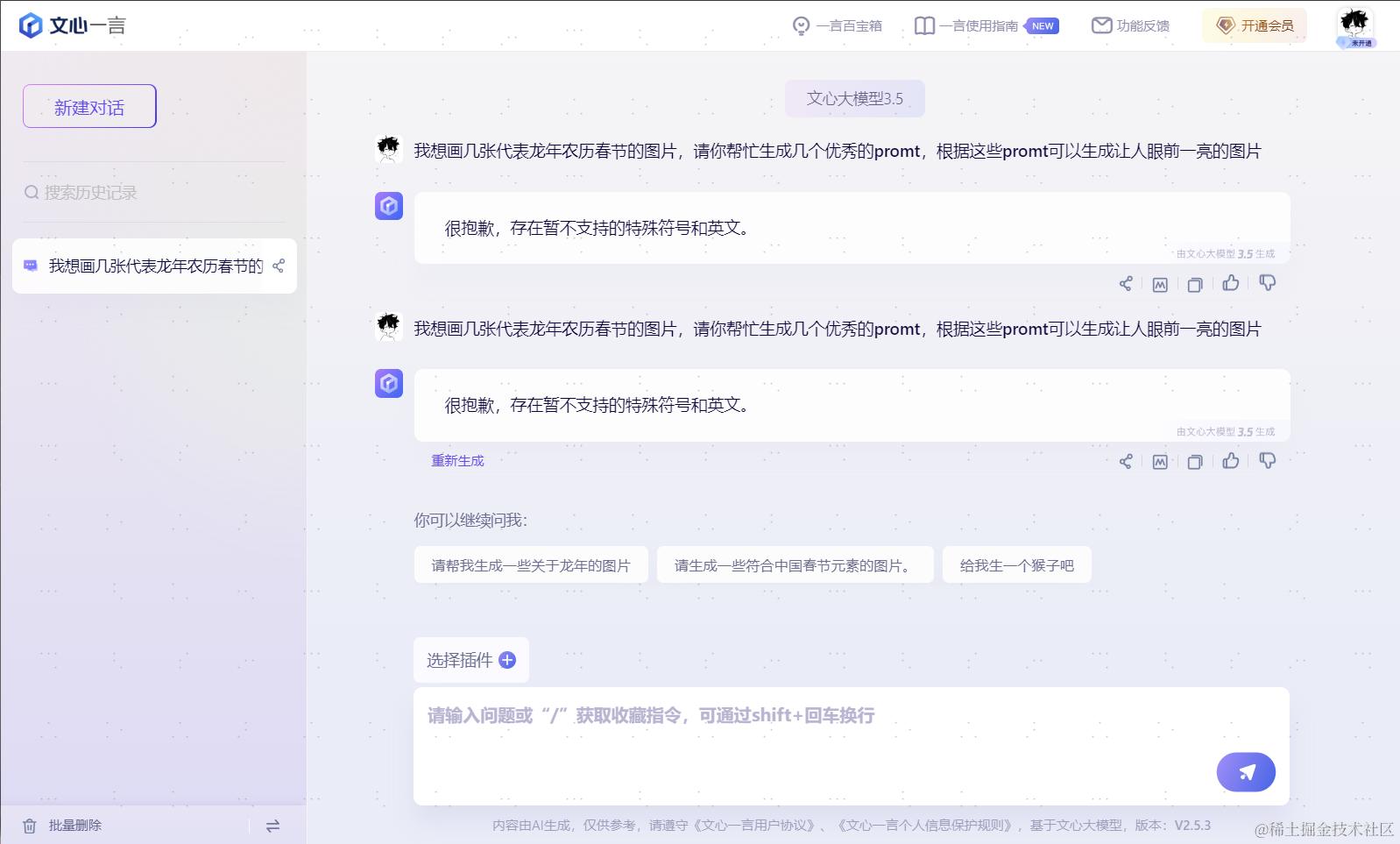This screenshot has height=844, width=1400.
Task: Share the first reply
Action: (1126, 283)
